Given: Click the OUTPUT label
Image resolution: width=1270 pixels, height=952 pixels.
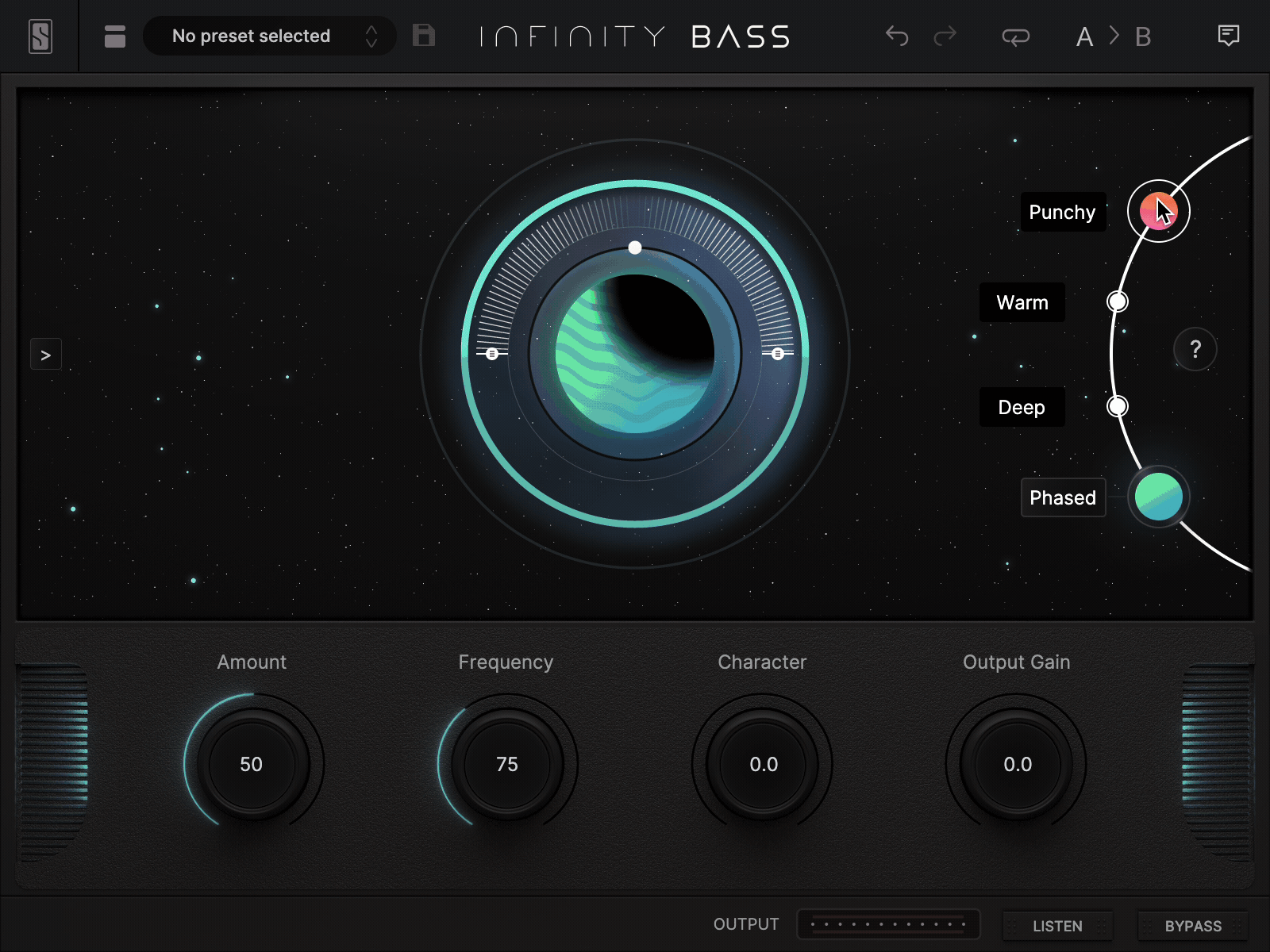Looking at the screenshot, I should pos(746,924).
